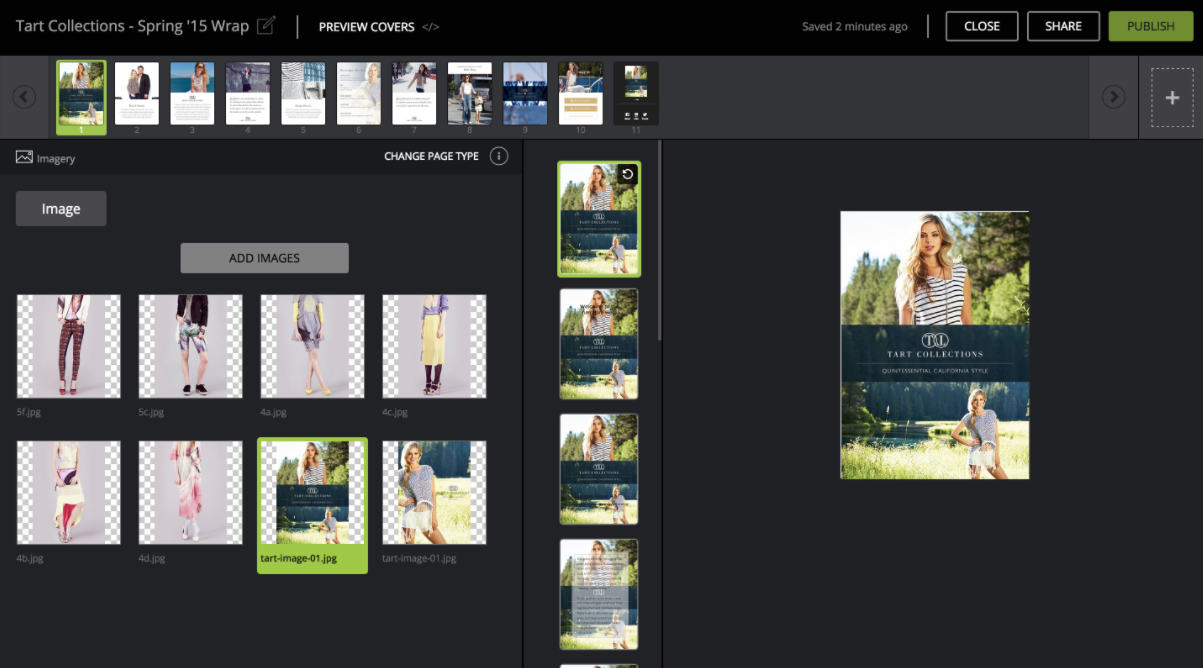The width and height of the screenshot is (1203, 668).
Task: Click the next pages arrow in the page strip
Action: tap(1113, 97)
